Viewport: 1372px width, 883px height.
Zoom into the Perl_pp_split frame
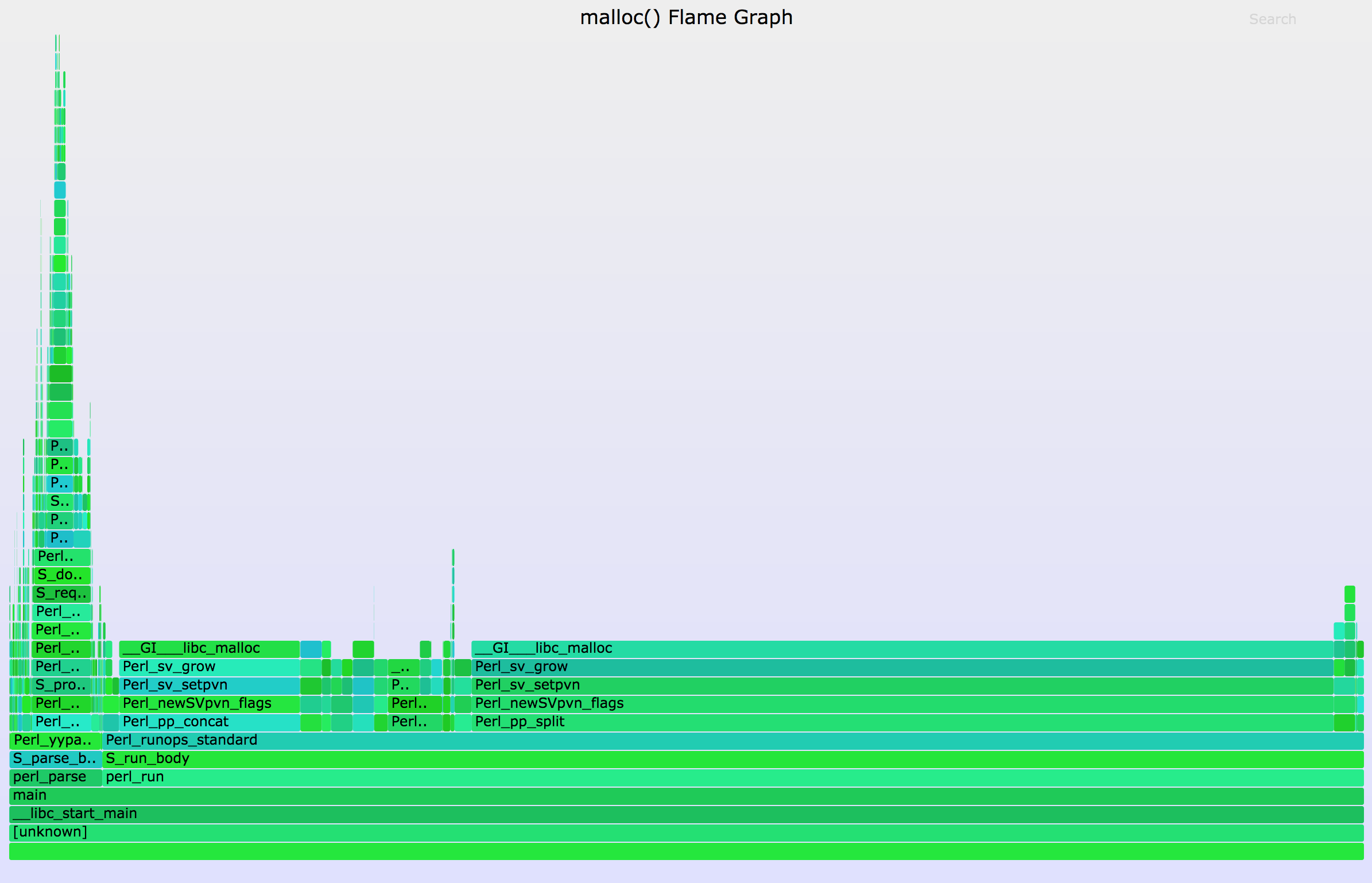901,722
